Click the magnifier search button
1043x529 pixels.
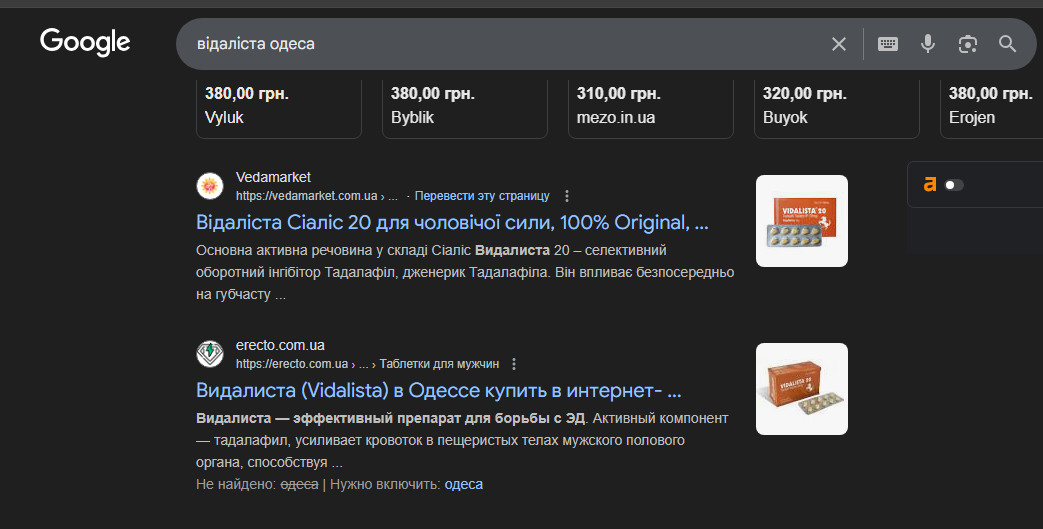pyautogui.click(x=1007, y=44)
